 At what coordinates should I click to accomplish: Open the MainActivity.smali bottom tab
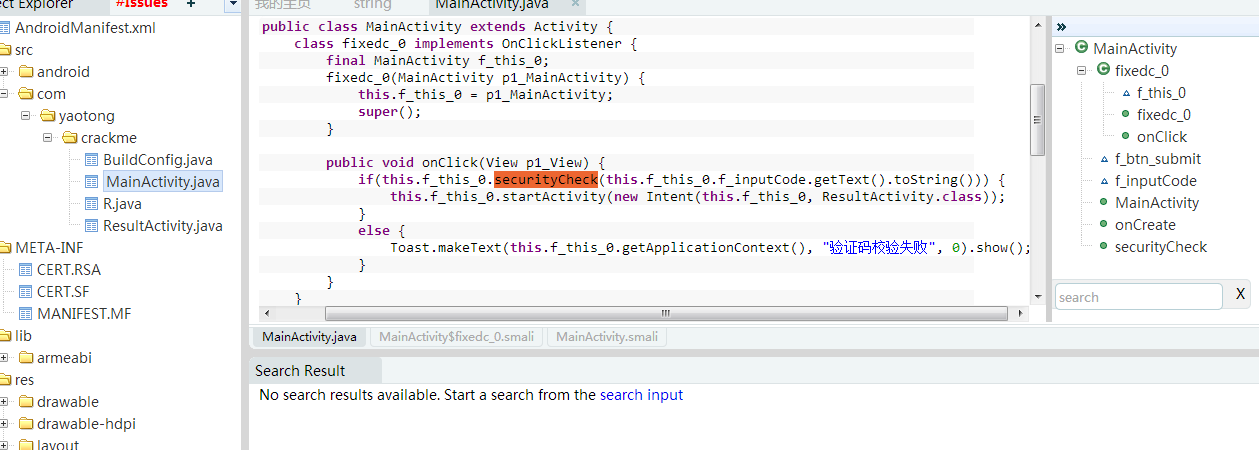coord(607,337)
